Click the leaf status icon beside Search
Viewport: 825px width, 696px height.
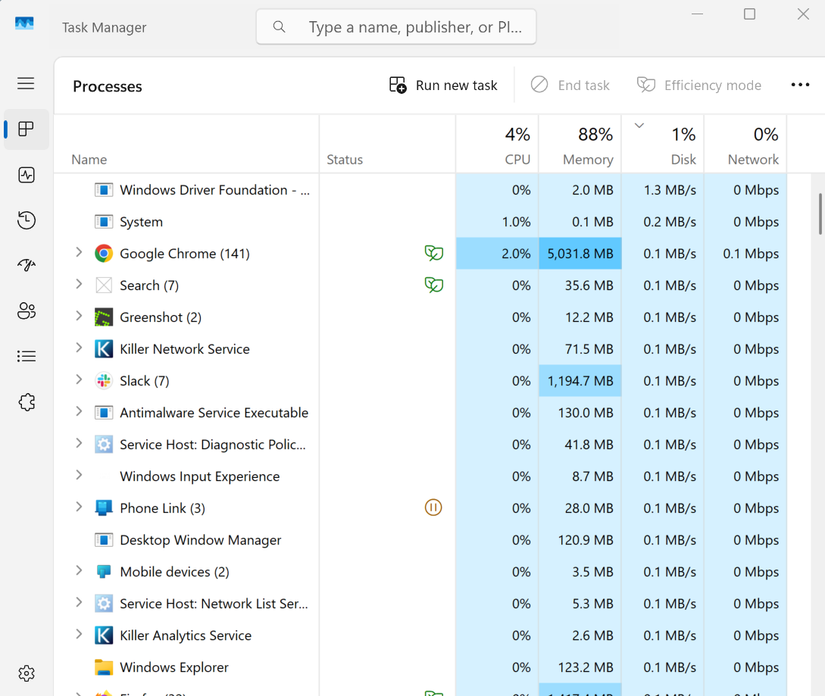[x=433, y=285]
